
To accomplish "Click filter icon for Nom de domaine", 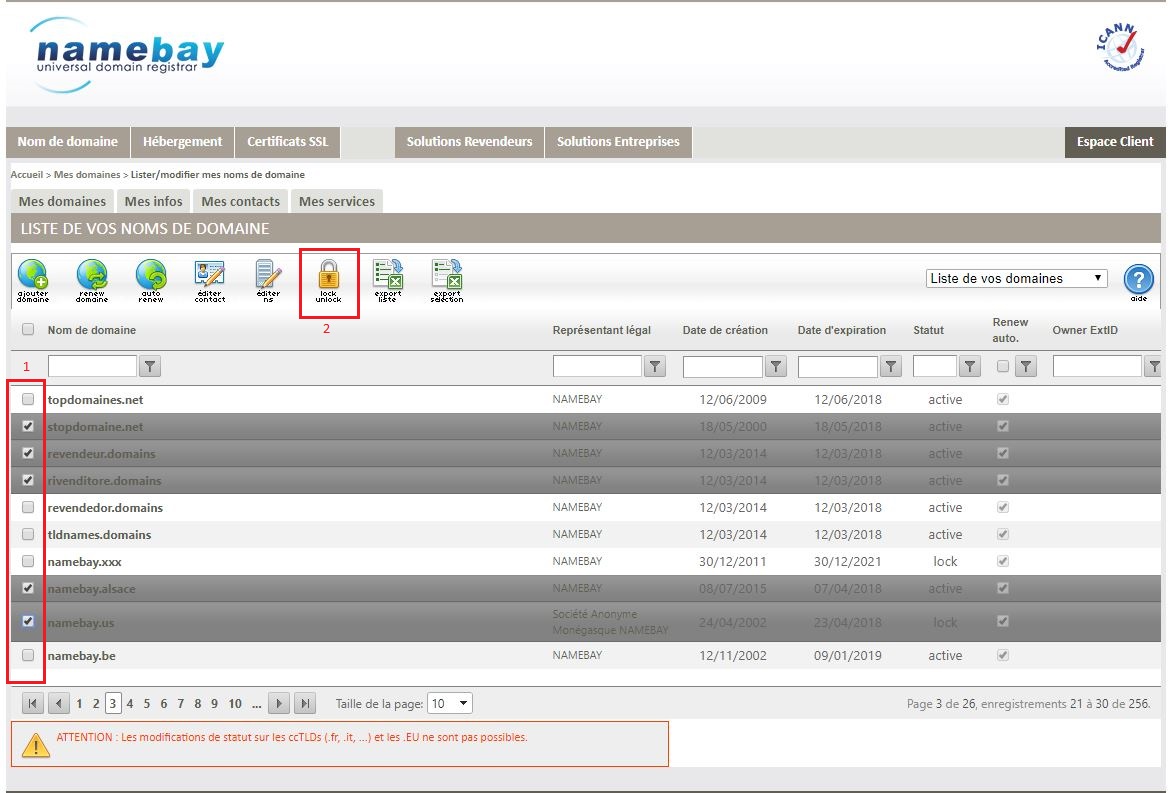I will point(150,366).
